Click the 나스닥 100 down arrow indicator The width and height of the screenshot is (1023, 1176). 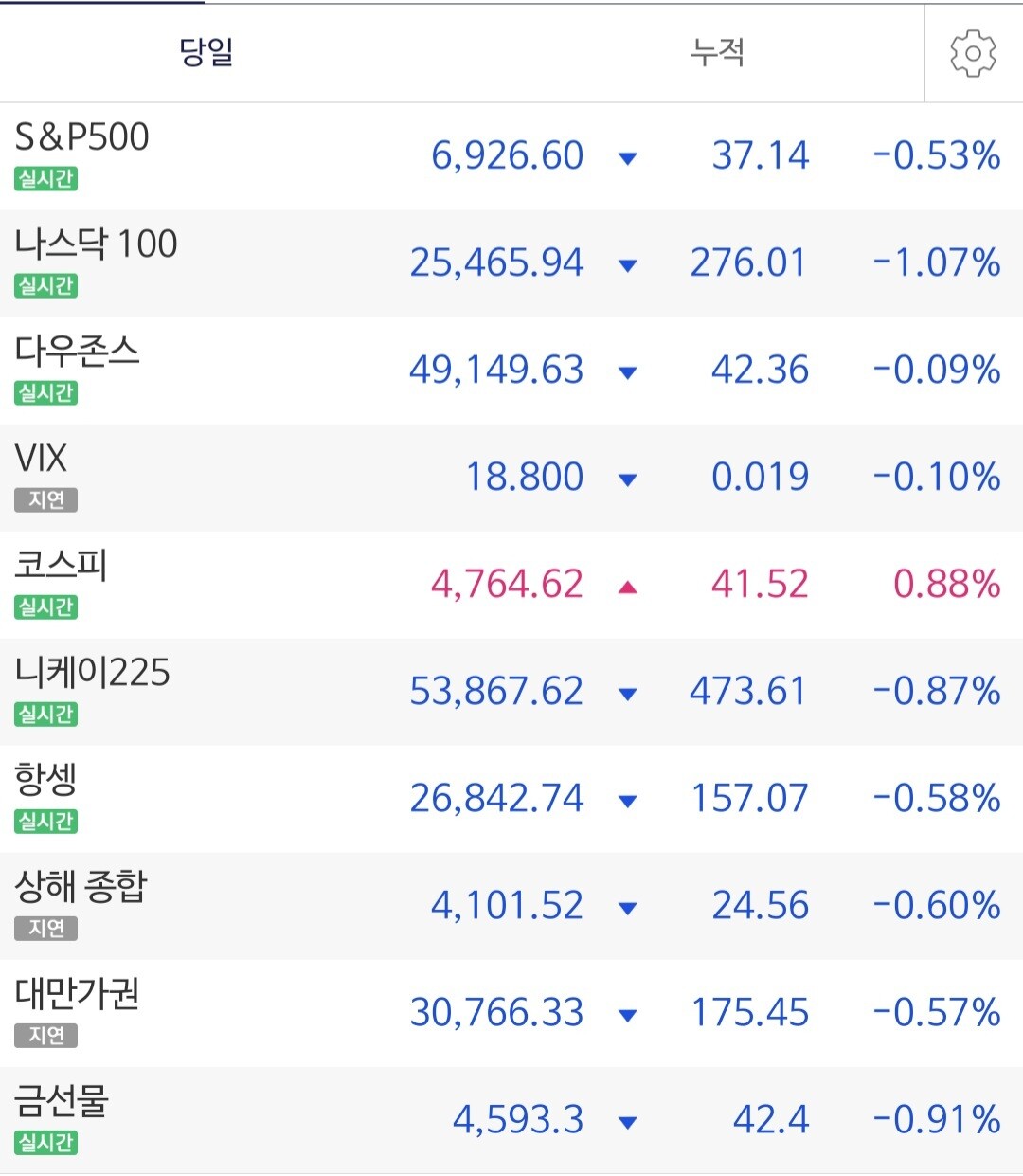(x=627, y=265)
